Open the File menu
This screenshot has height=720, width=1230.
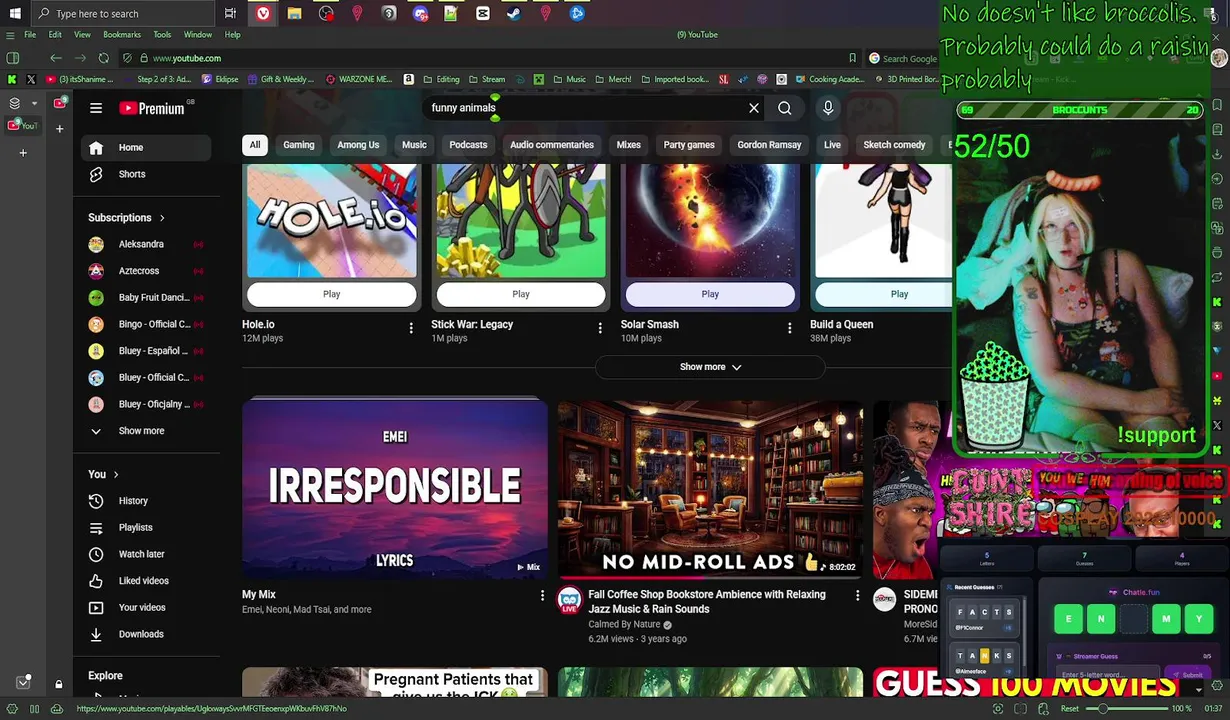point(30,35)
